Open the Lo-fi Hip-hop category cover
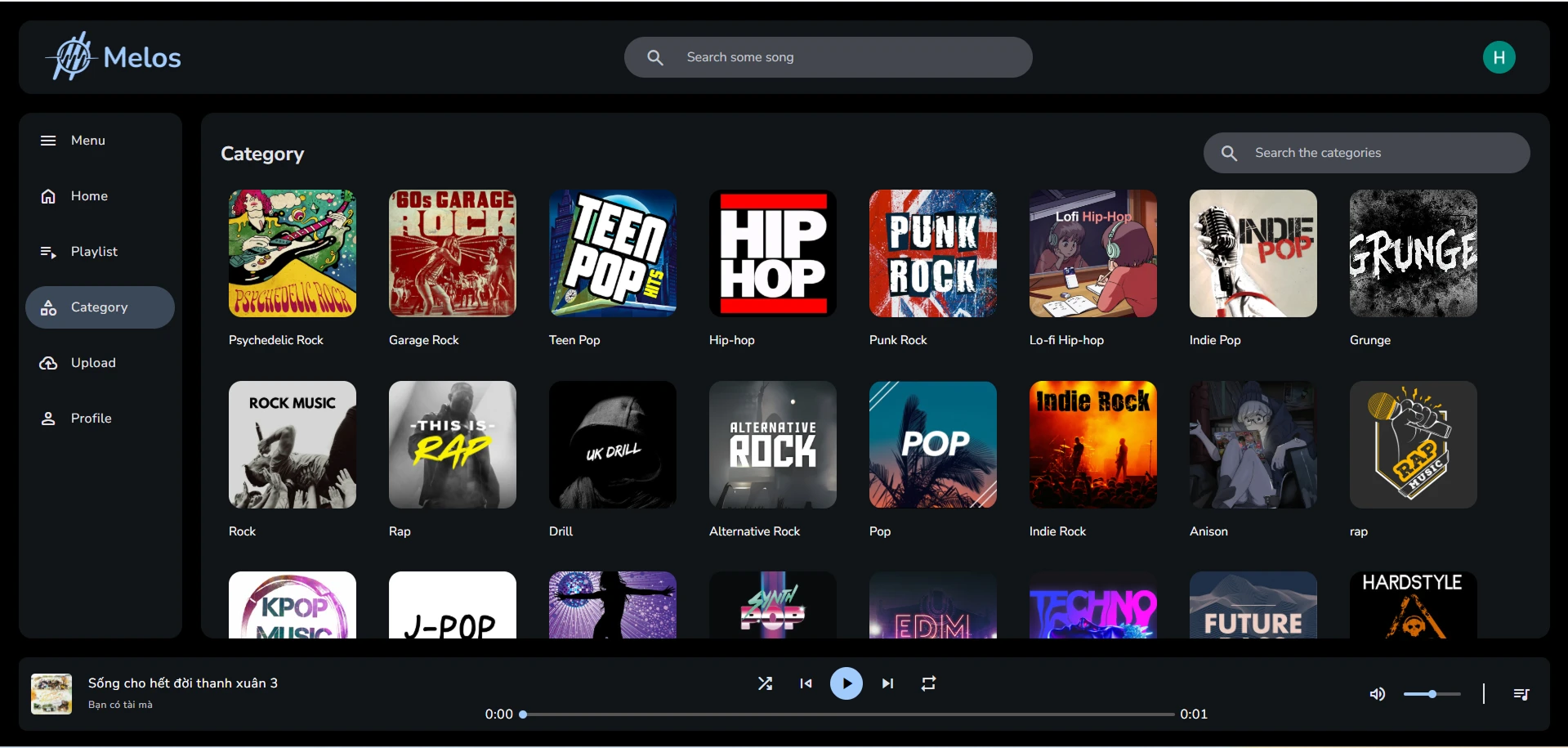The image size is (1568, 748). (x=1093, y=253)
